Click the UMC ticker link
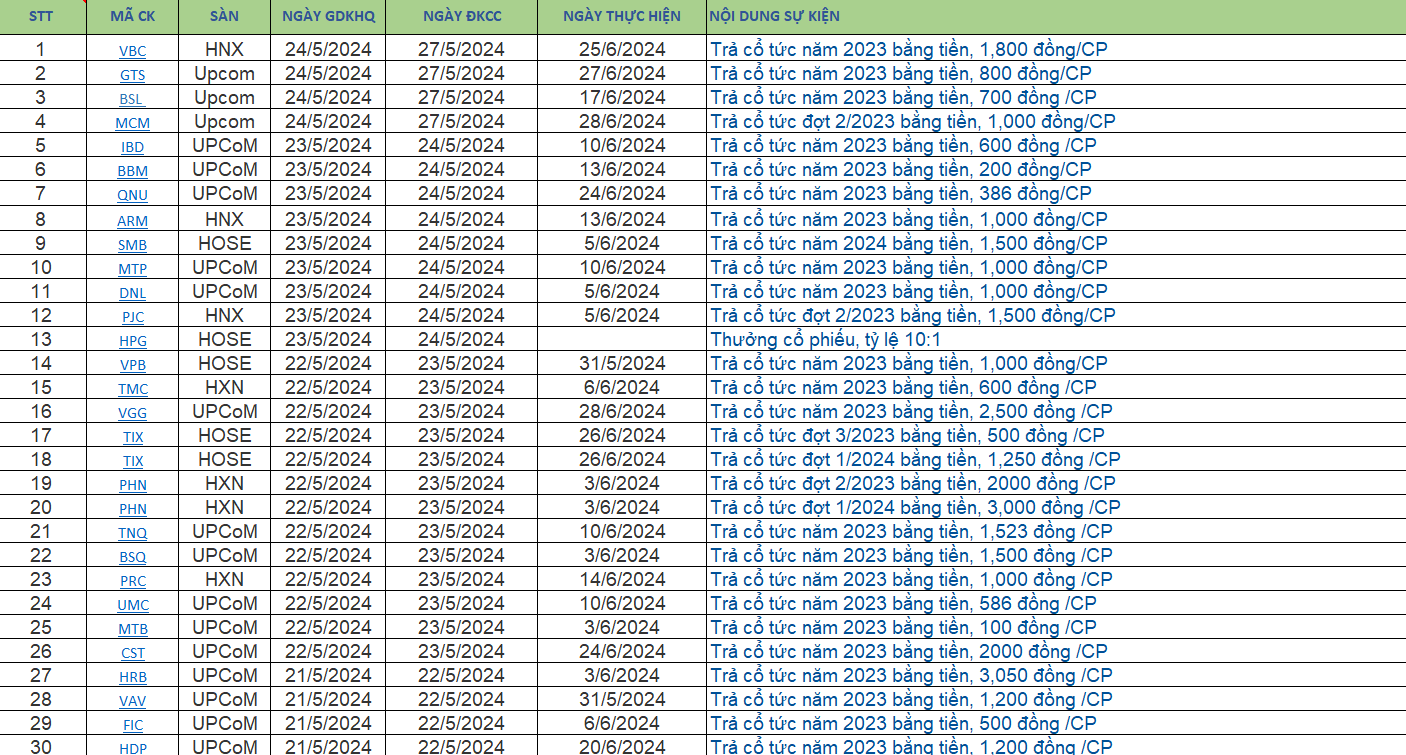The image size is (1406, 755). (x=132, y=605)
